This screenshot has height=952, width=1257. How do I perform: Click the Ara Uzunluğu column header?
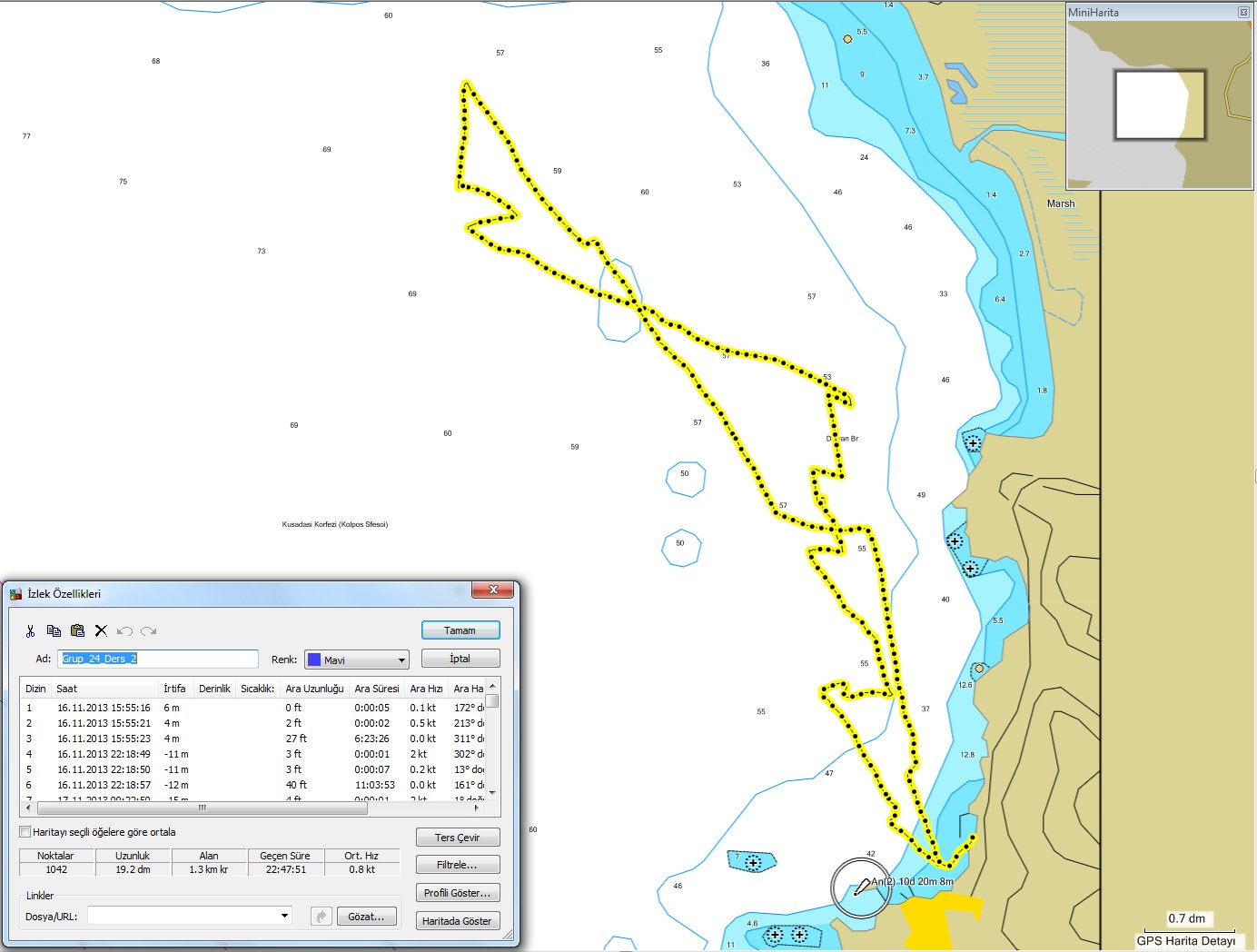click(x=314, y=689)
